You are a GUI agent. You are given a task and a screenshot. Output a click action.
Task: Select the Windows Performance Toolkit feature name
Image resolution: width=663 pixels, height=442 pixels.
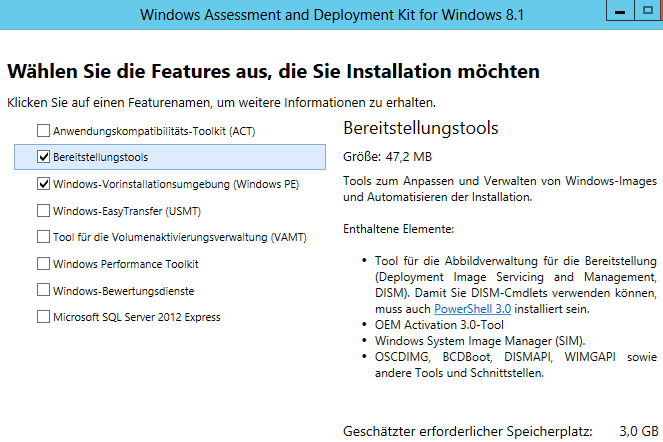pos(125,264)
